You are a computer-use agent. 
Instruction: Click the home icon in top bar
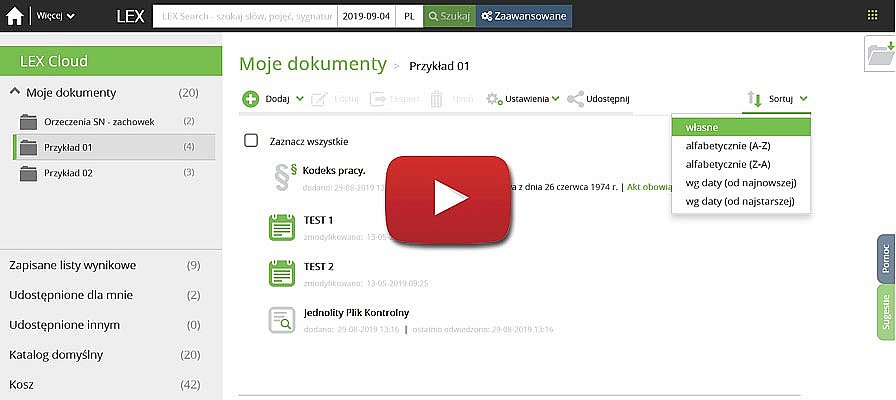pyautogui.click(x=15, y=16)
